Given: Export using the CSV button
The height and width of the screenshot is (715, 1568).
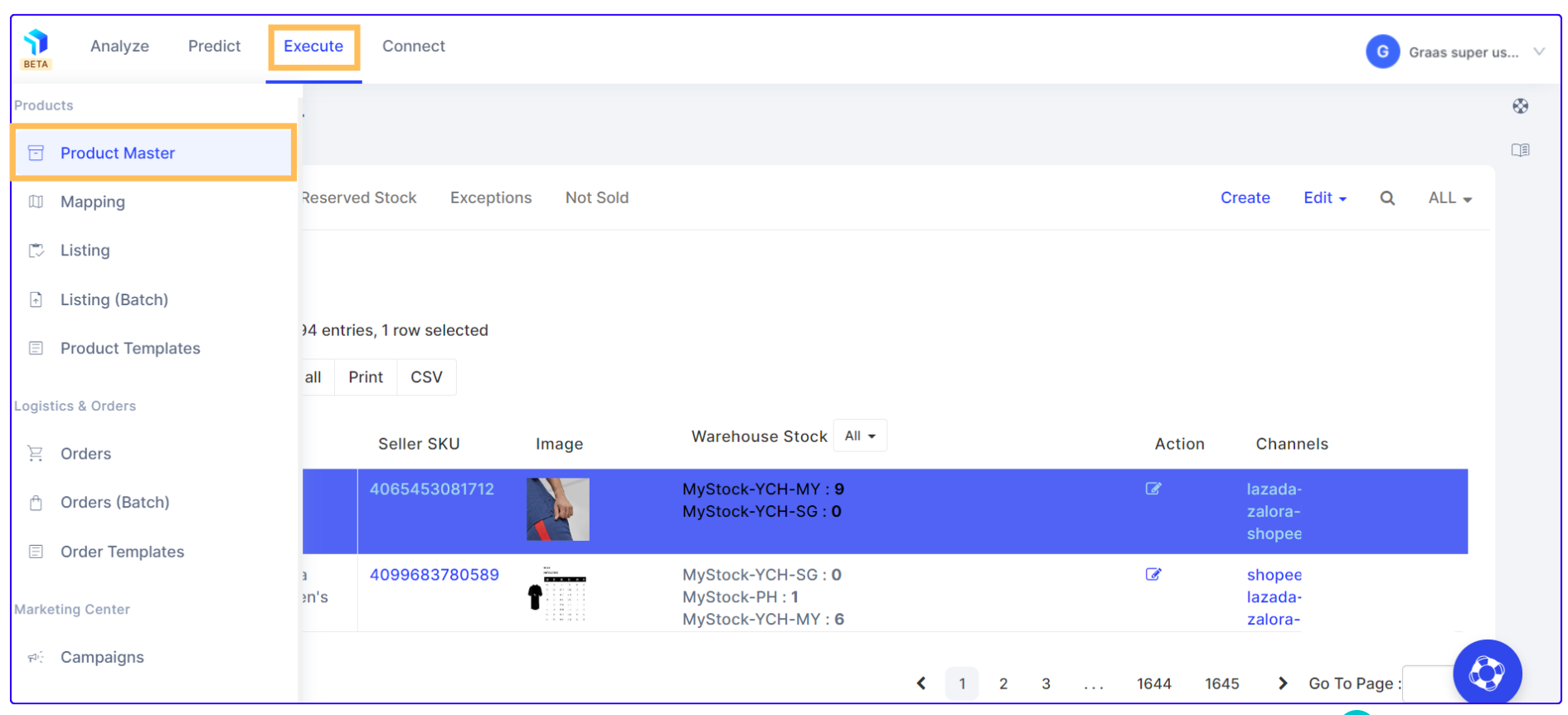Looking at the screenshot, I should [426, 377].
